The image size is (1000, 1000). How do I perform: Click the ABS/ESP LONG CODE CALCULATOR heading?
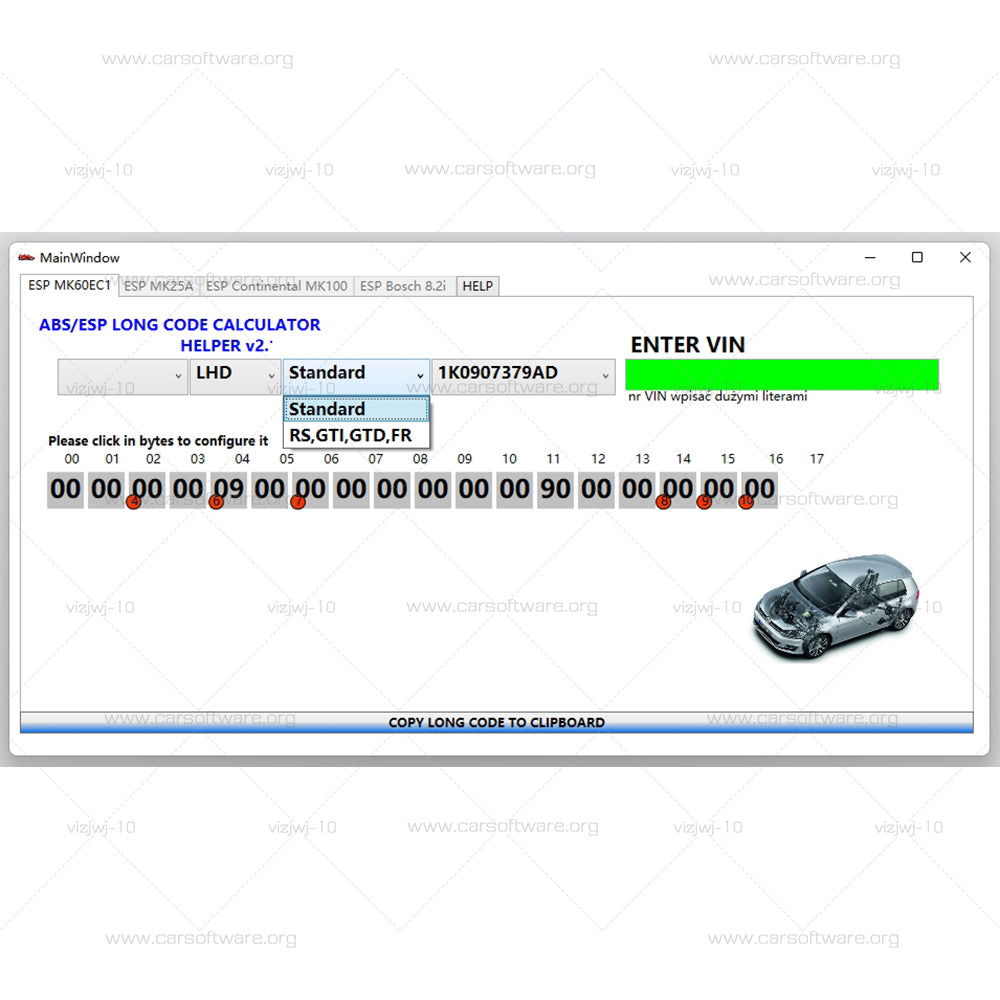point(180,325)
